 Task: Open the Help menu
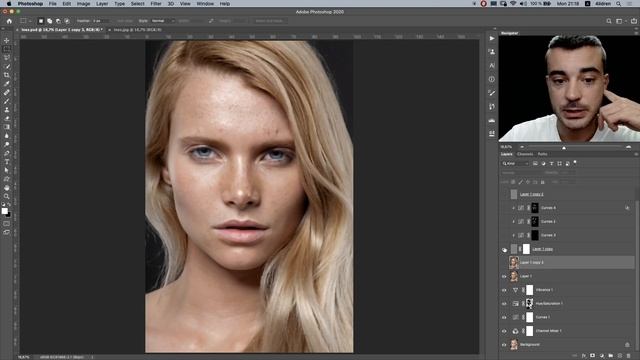(225, 4)
